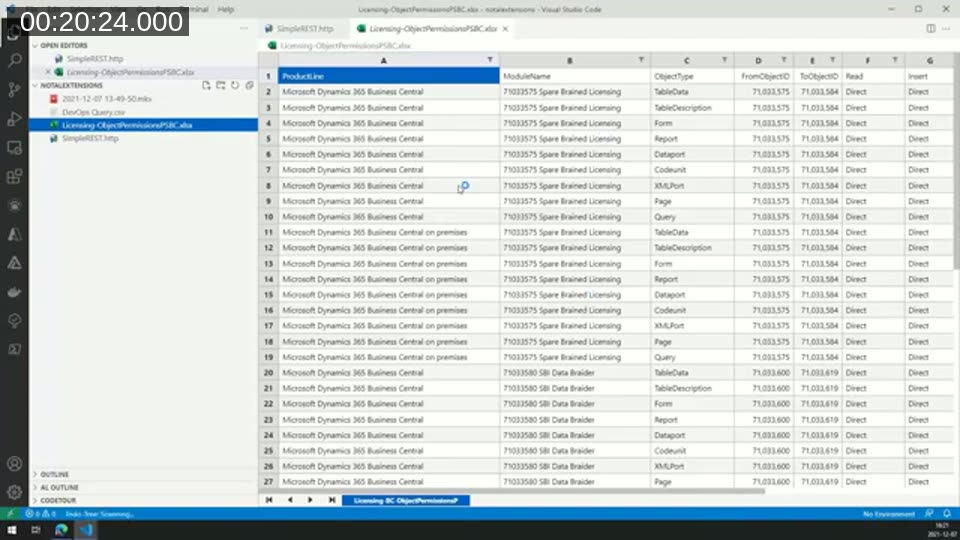Open SimpleREST.http in NOTALEXTENSIONS folder
The image size is (960, 540).
click(x=90, y=138)
